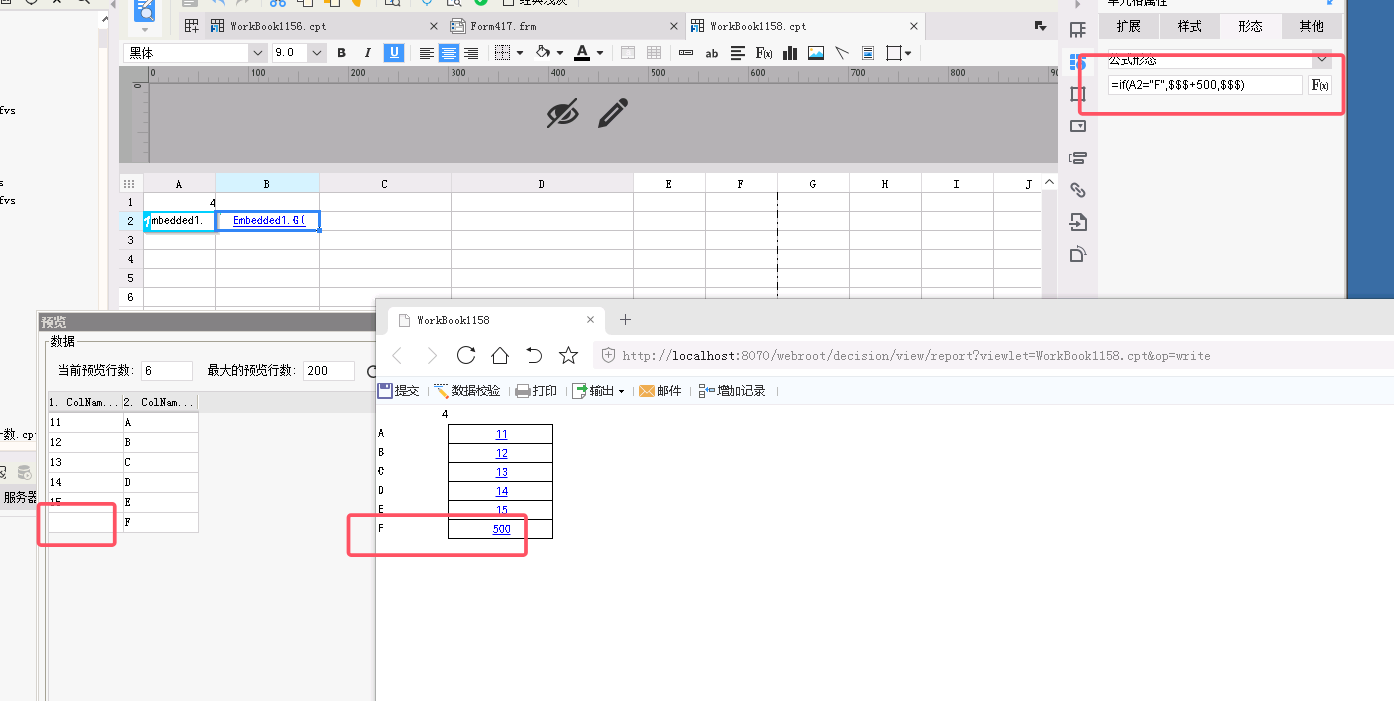The image size is (1394, 701).
Task: Toggle bold text formatting
Action: (341, 53)
